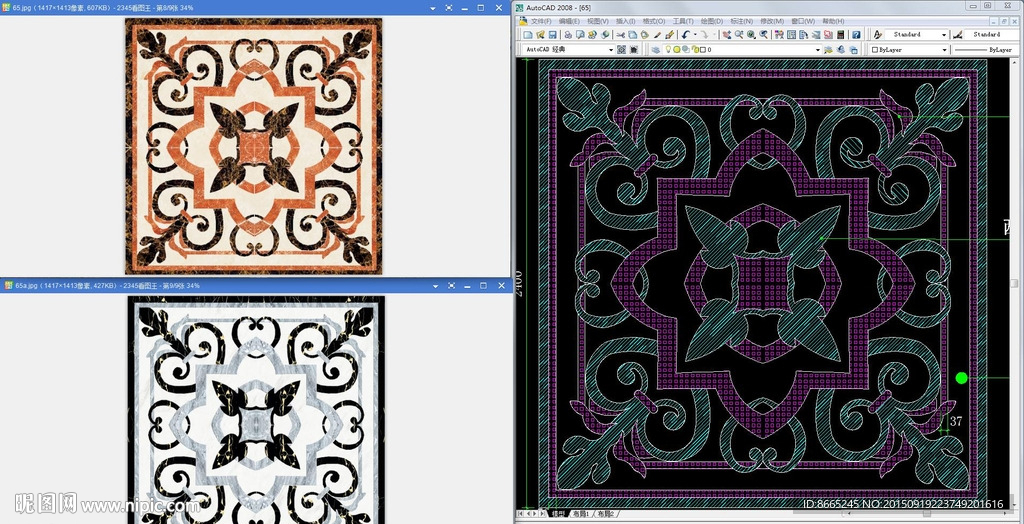1024x524 pixels.
Task: Click the Zoom Window icon
Action: pyautogui.click(x=752, y=35)
